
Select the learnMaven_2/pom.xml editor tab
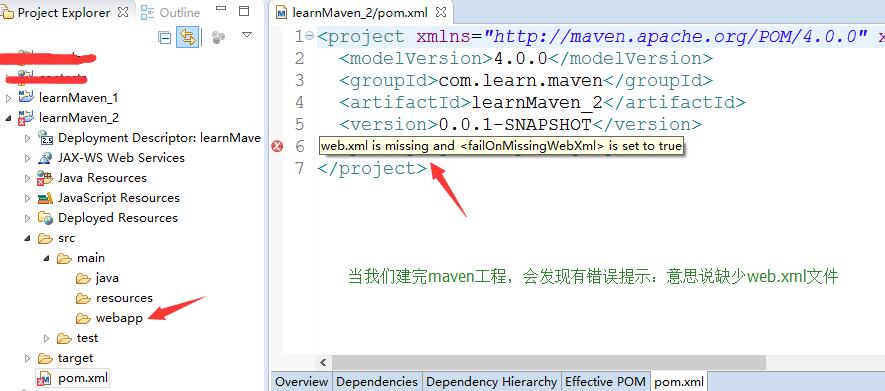[x=360, y=12]
